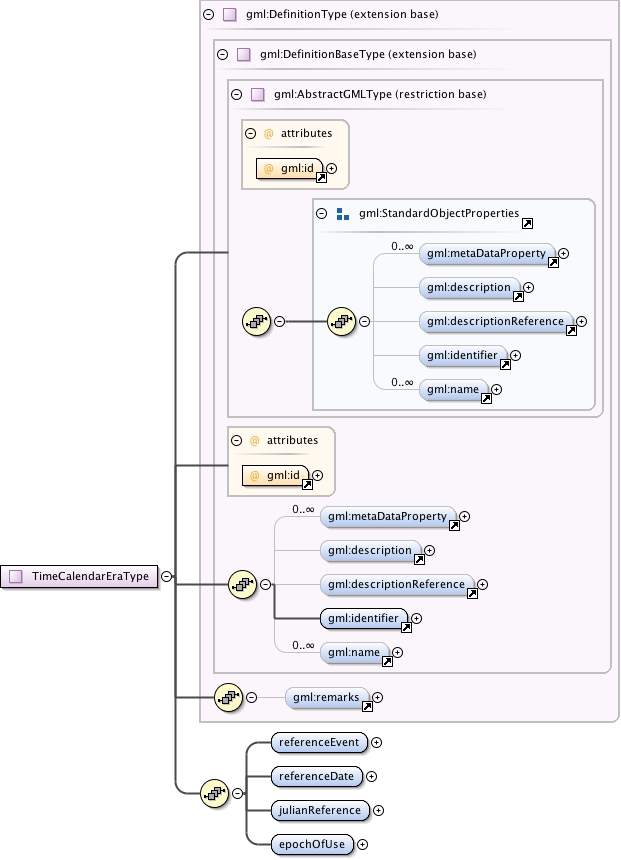
Task: Collapse the gml:DefinitionBaseType extension base
Action: (x=222, y=54)
